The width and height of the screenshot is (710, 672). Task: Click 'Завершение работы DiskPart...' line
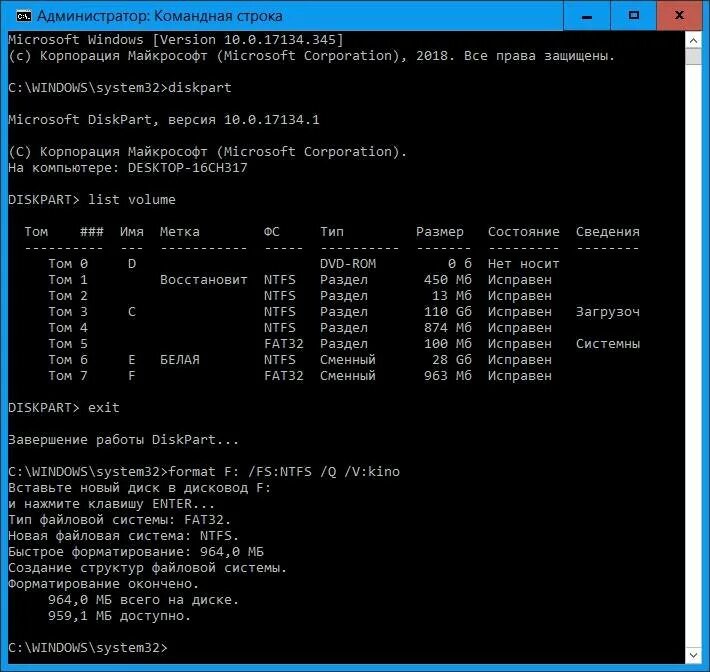click(123, 440)
